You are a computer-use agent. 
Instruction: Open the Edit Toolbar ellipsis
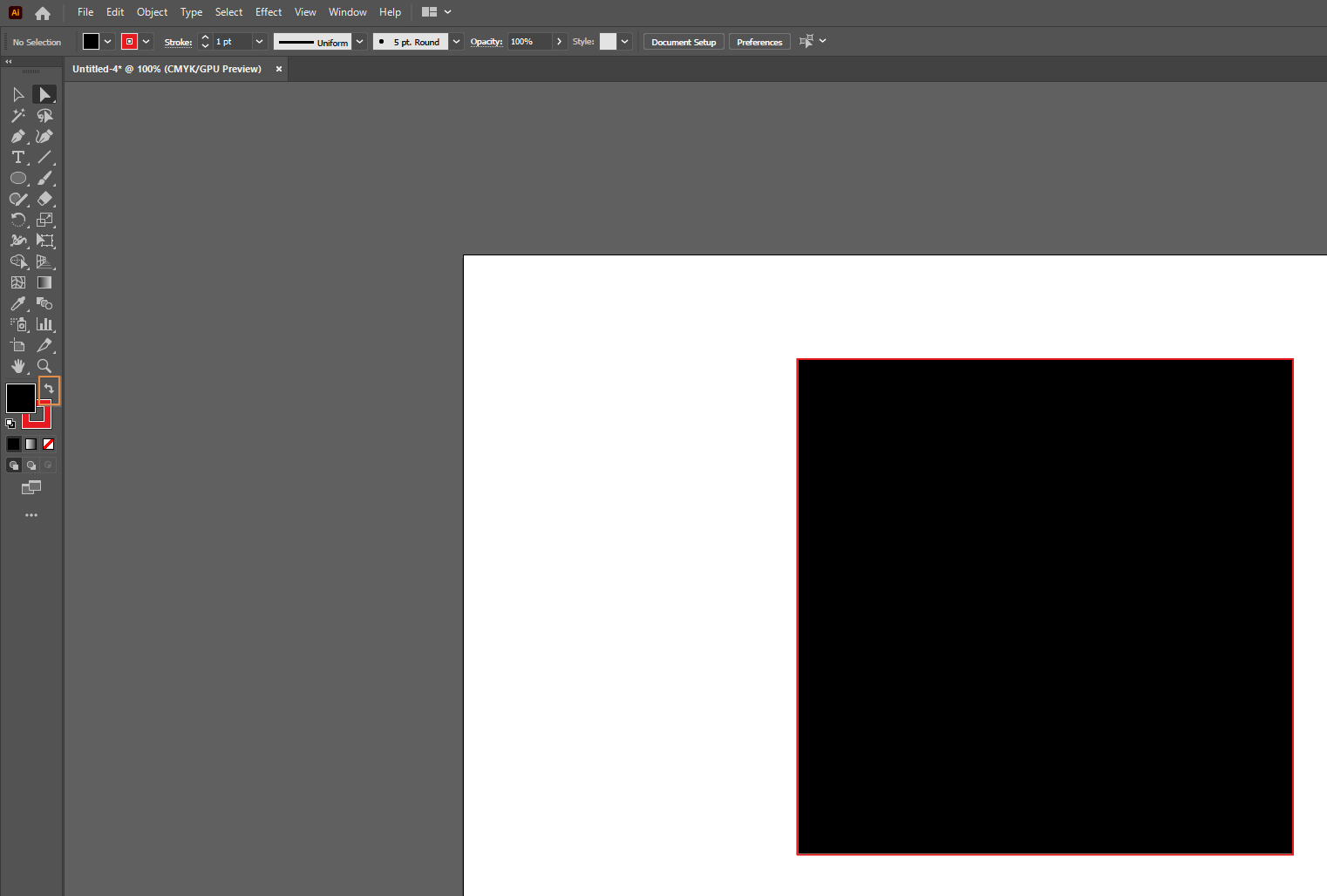tap(31, 515)
